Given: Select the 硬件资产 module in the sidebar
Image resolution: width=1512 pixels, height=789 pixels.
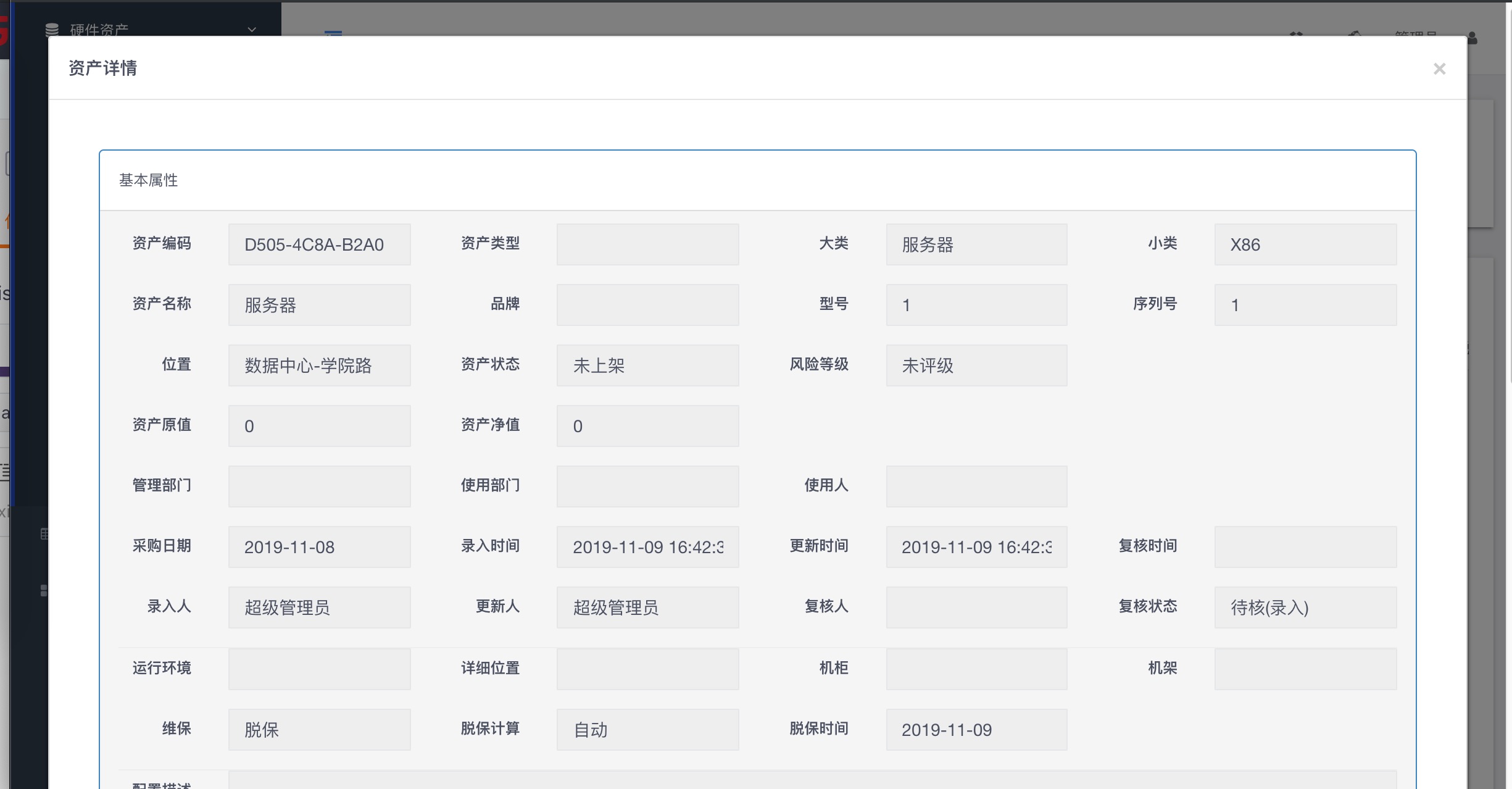Looking at the screenshot, I should point(99,29).
